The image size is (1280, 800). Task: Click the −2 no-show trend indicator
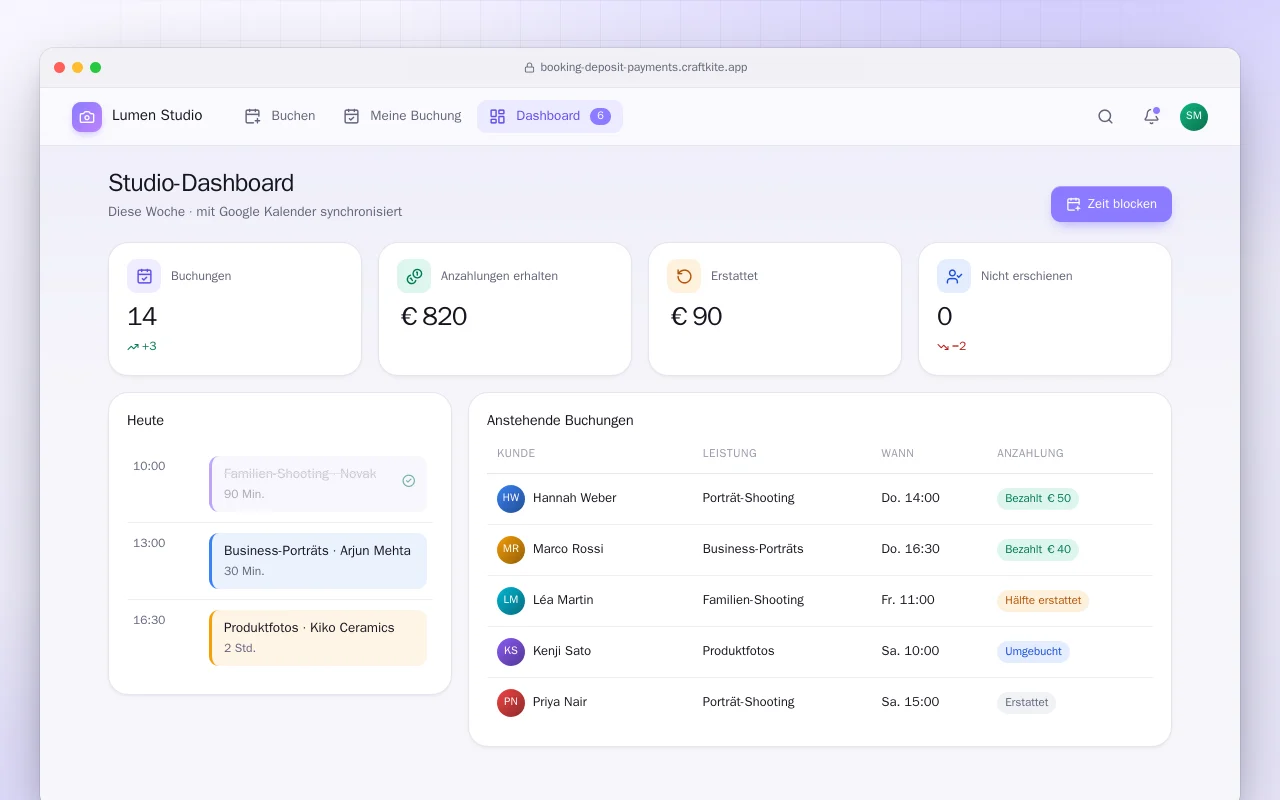952,346
